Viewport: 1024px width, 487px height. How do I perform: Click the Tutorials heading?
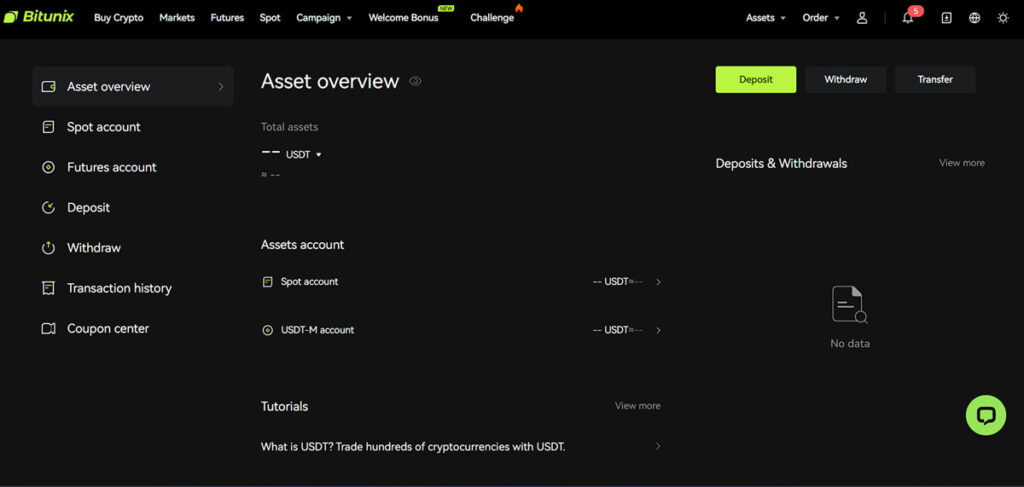pyautogui.click(x=285, y=406)
